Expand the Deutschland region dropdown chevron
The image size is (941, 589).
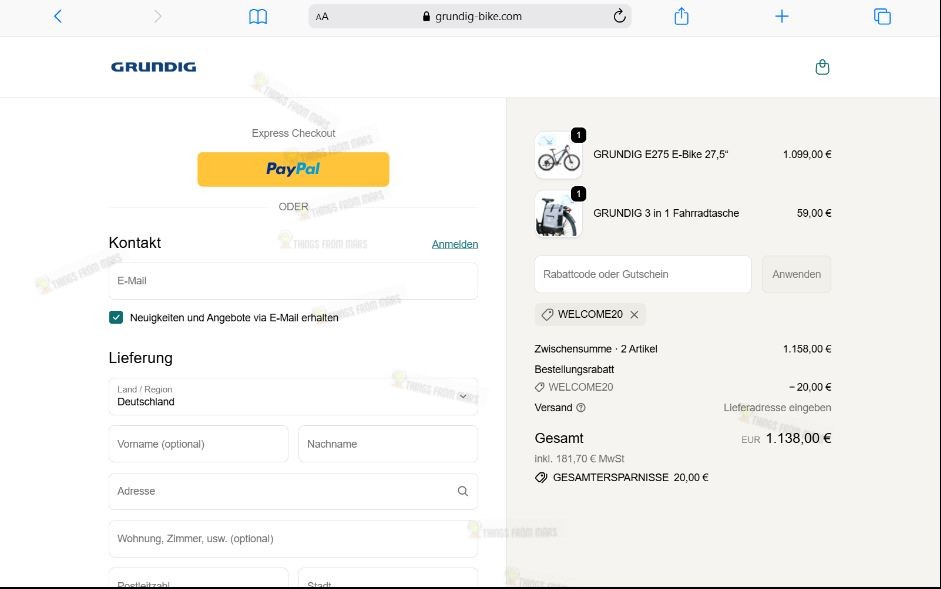pos(462,395)
